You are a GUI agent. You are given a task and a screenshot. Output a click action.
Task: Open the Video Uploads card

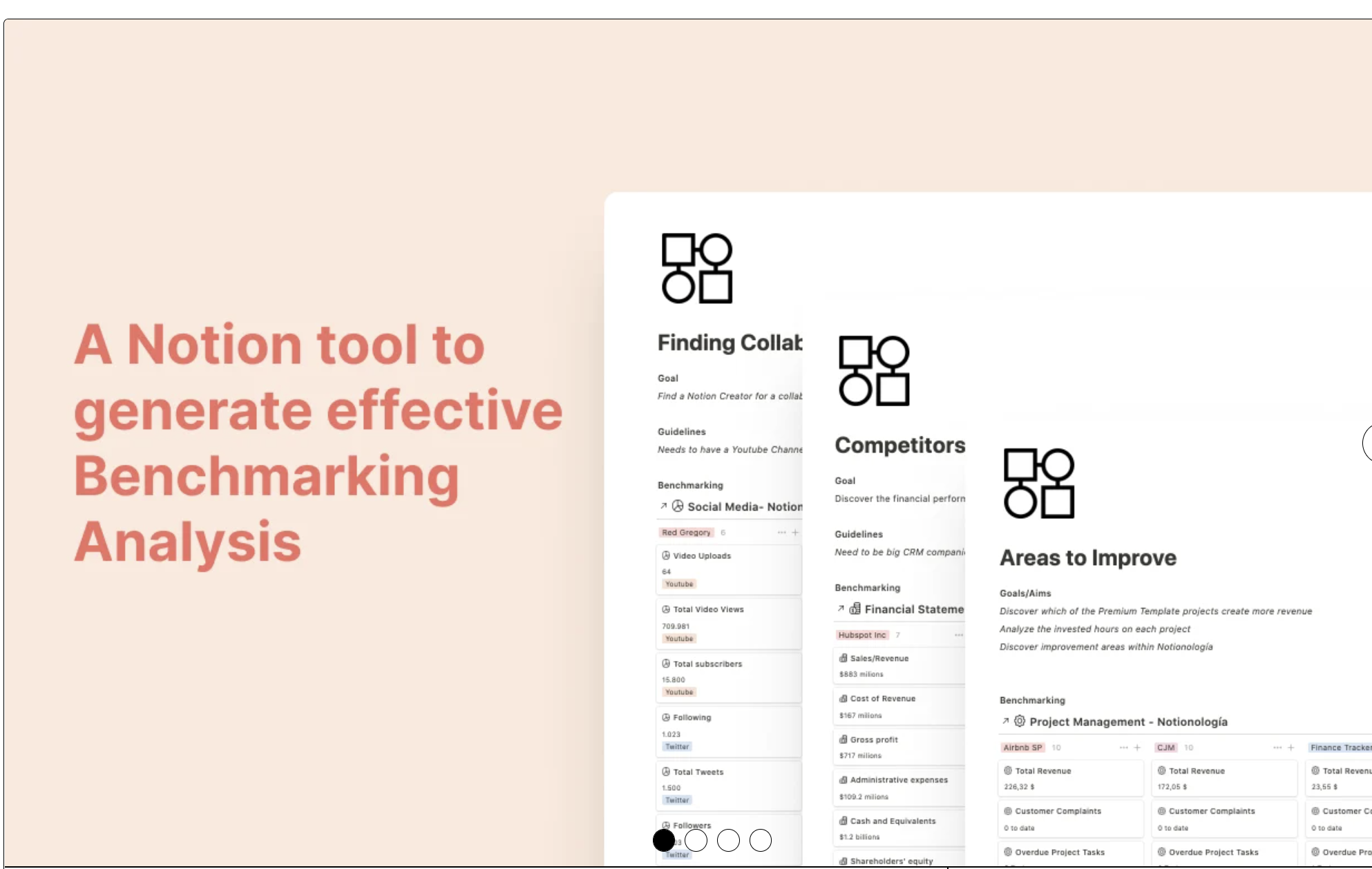(729, 570)
